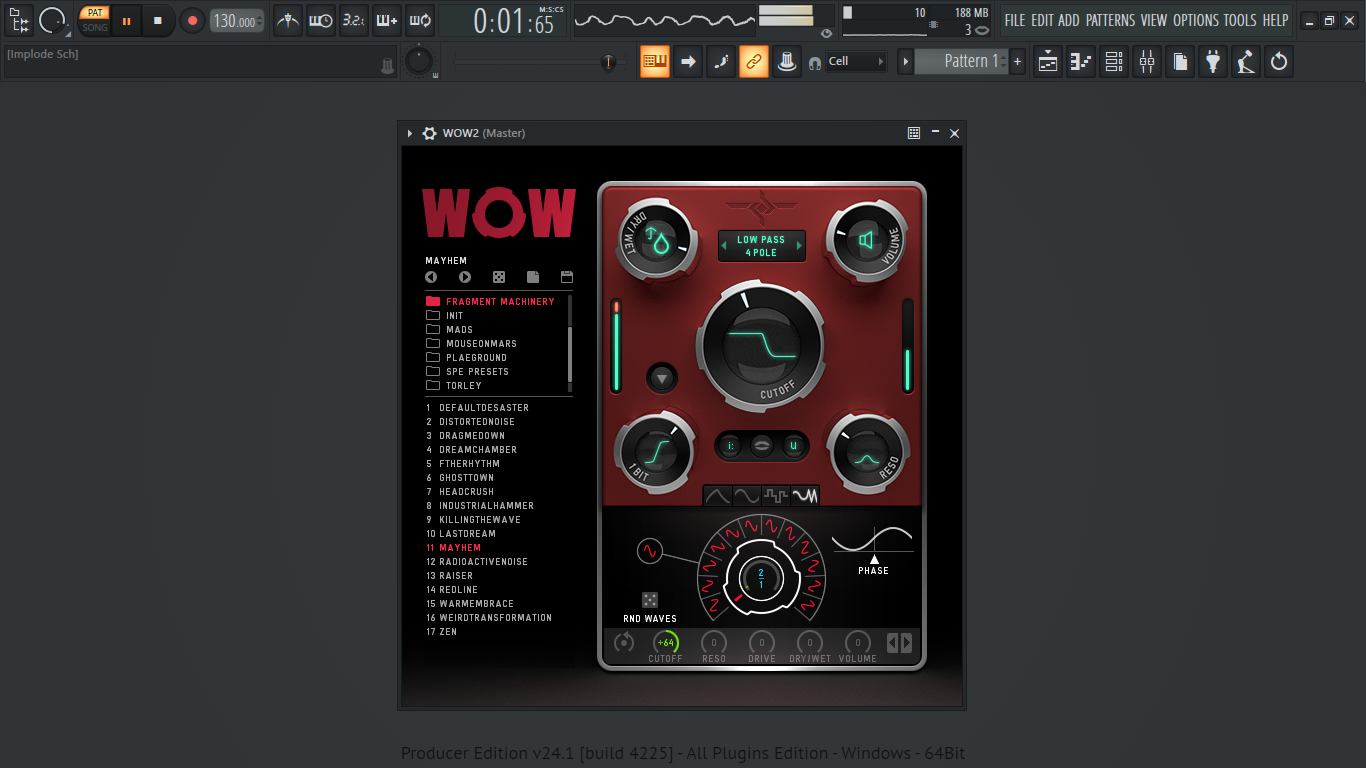
Task: Toggle the link-to-controller chain button
Action: tap(754, 62)
